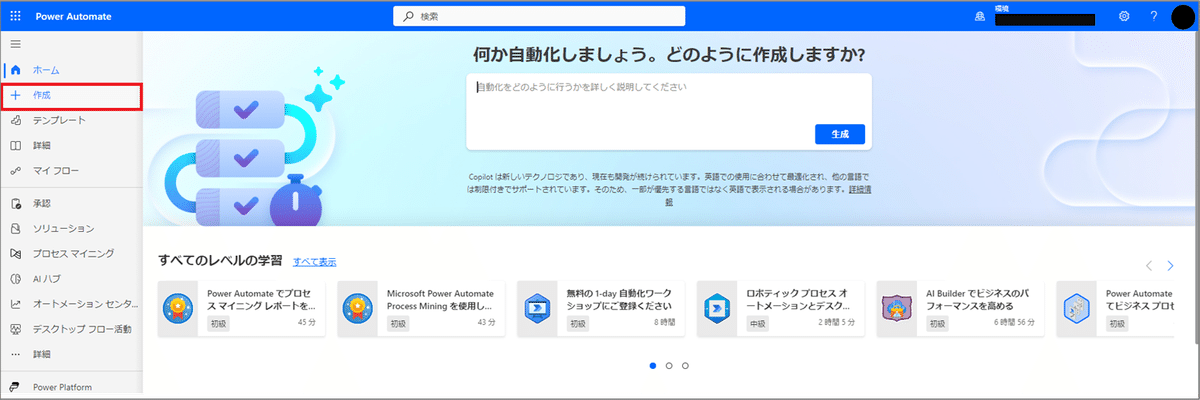Click the すべて表示 link
Screen dimensions: 1200x400
pos(315,262)
